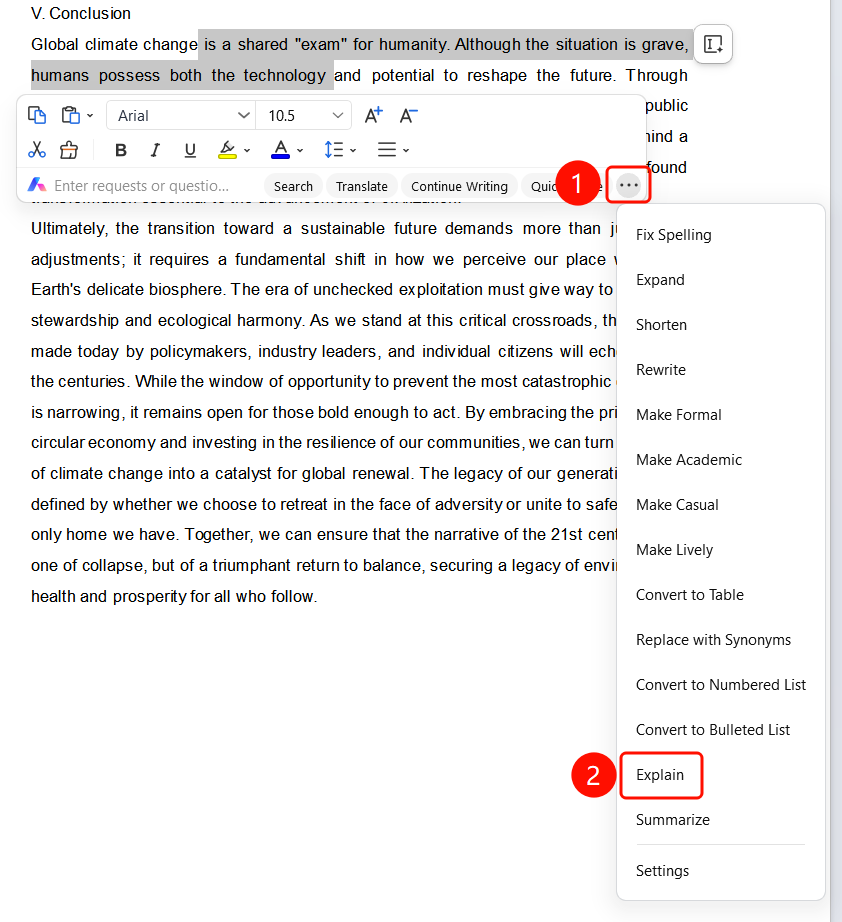The height and width of the screenshot is (922, 842).
Task: Open the Paste options arrow
Action: pyautogui.click(x=90, y=116)
